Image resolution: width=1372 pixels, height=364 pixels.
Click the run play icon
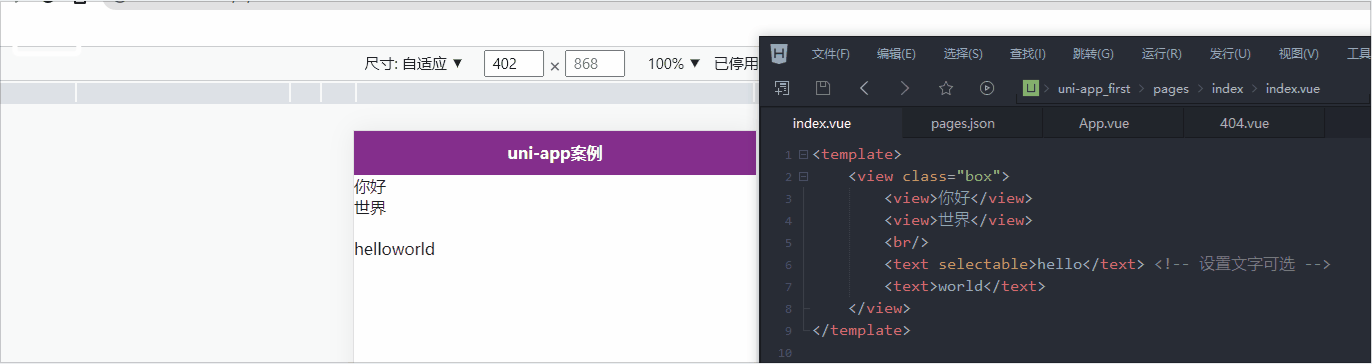coord(987,88)
